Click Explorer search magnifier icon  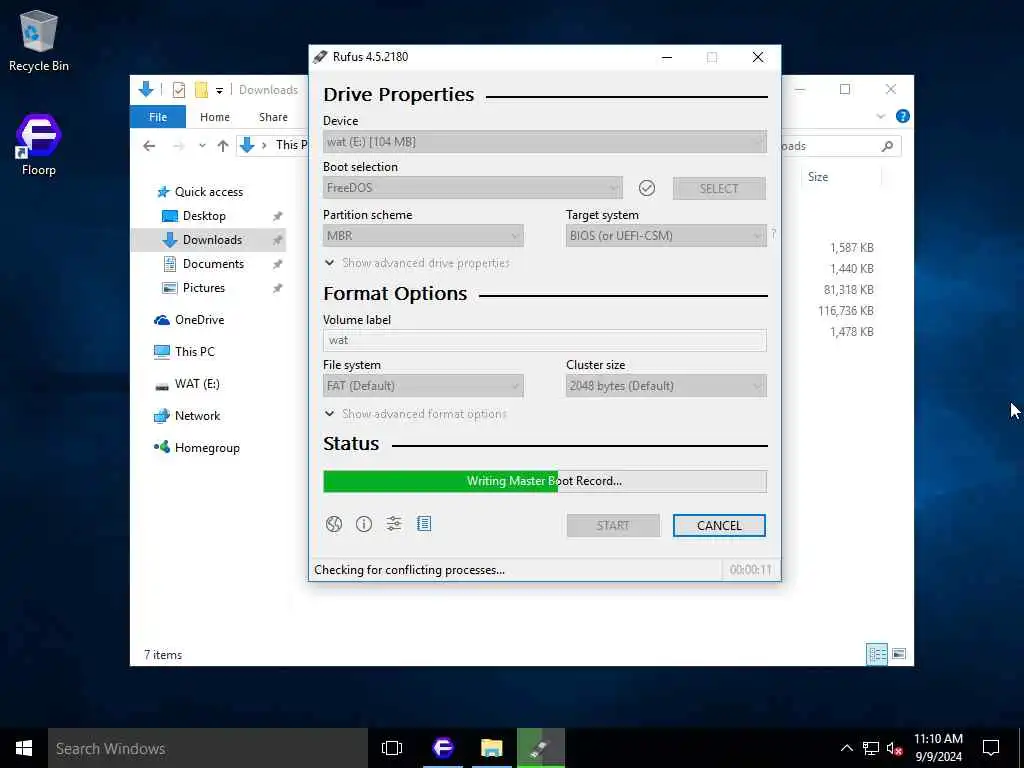887,146
